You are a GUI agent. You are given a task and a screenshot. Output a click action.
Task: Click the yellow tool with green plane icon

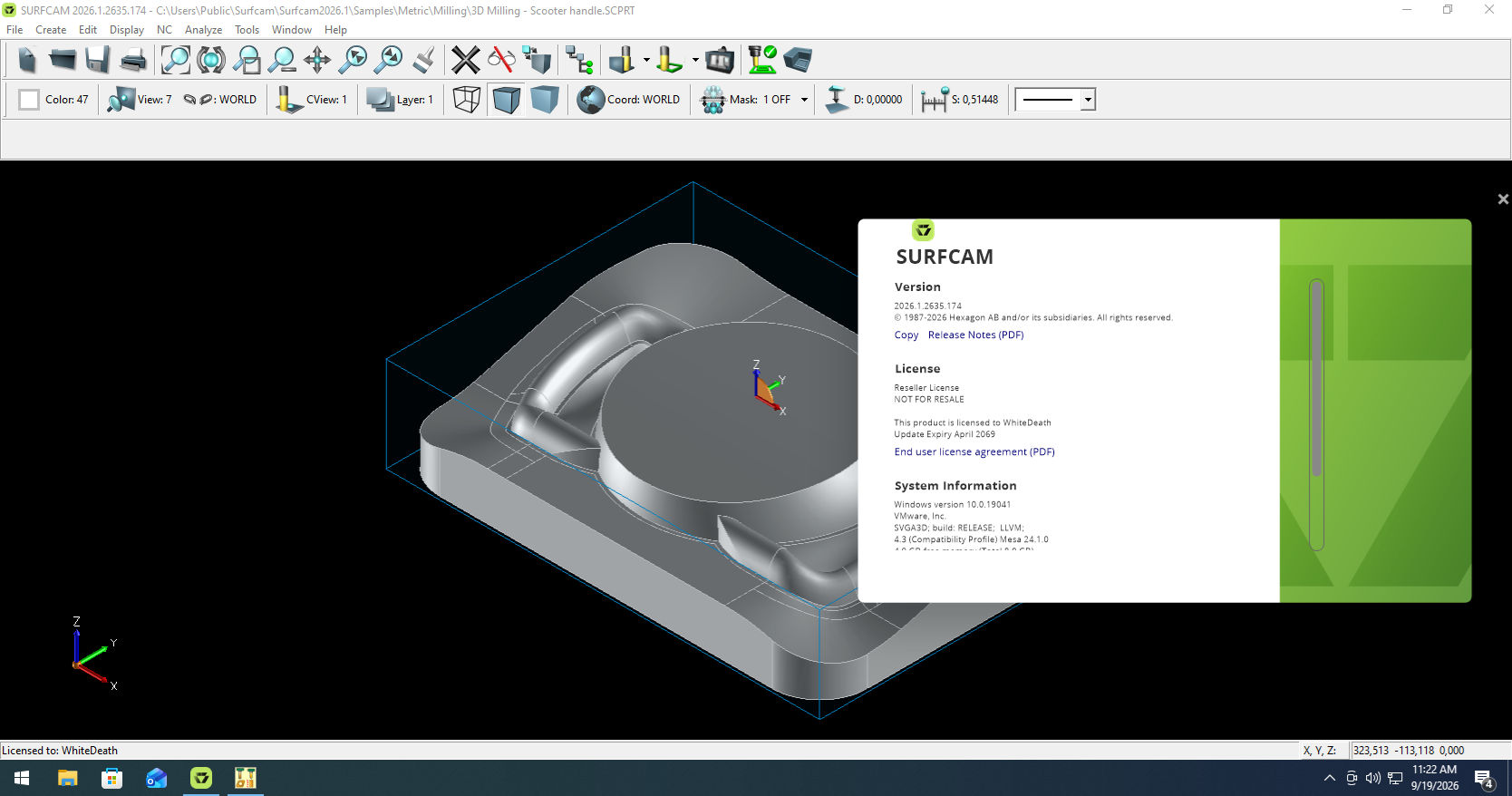pos(670,61)
